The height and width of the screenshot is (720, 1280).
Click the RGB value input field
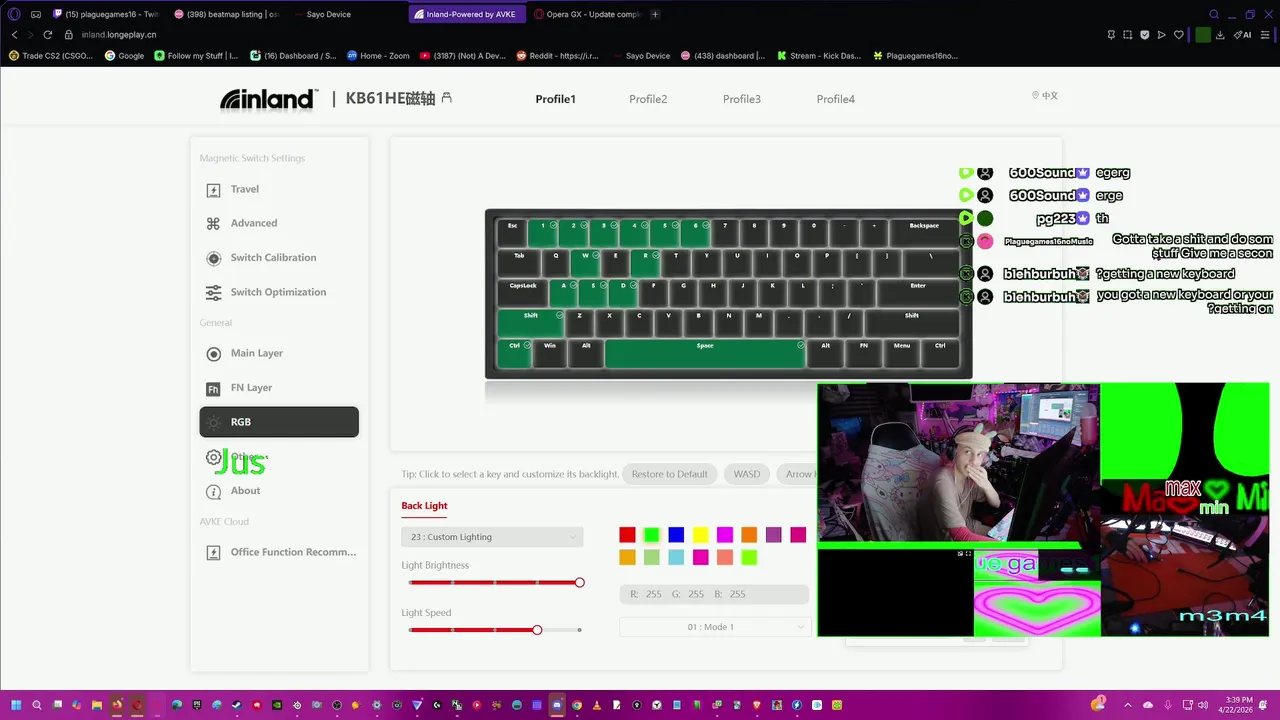click(x=713, y=594)
